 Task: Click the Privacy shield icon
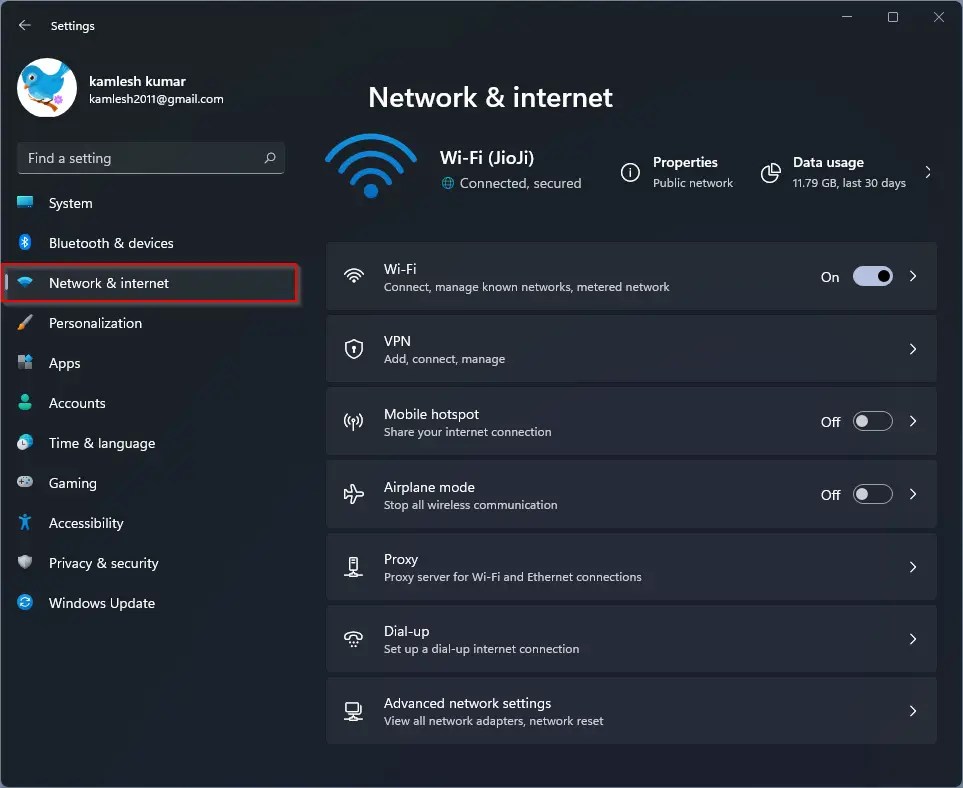click(25, 562)
